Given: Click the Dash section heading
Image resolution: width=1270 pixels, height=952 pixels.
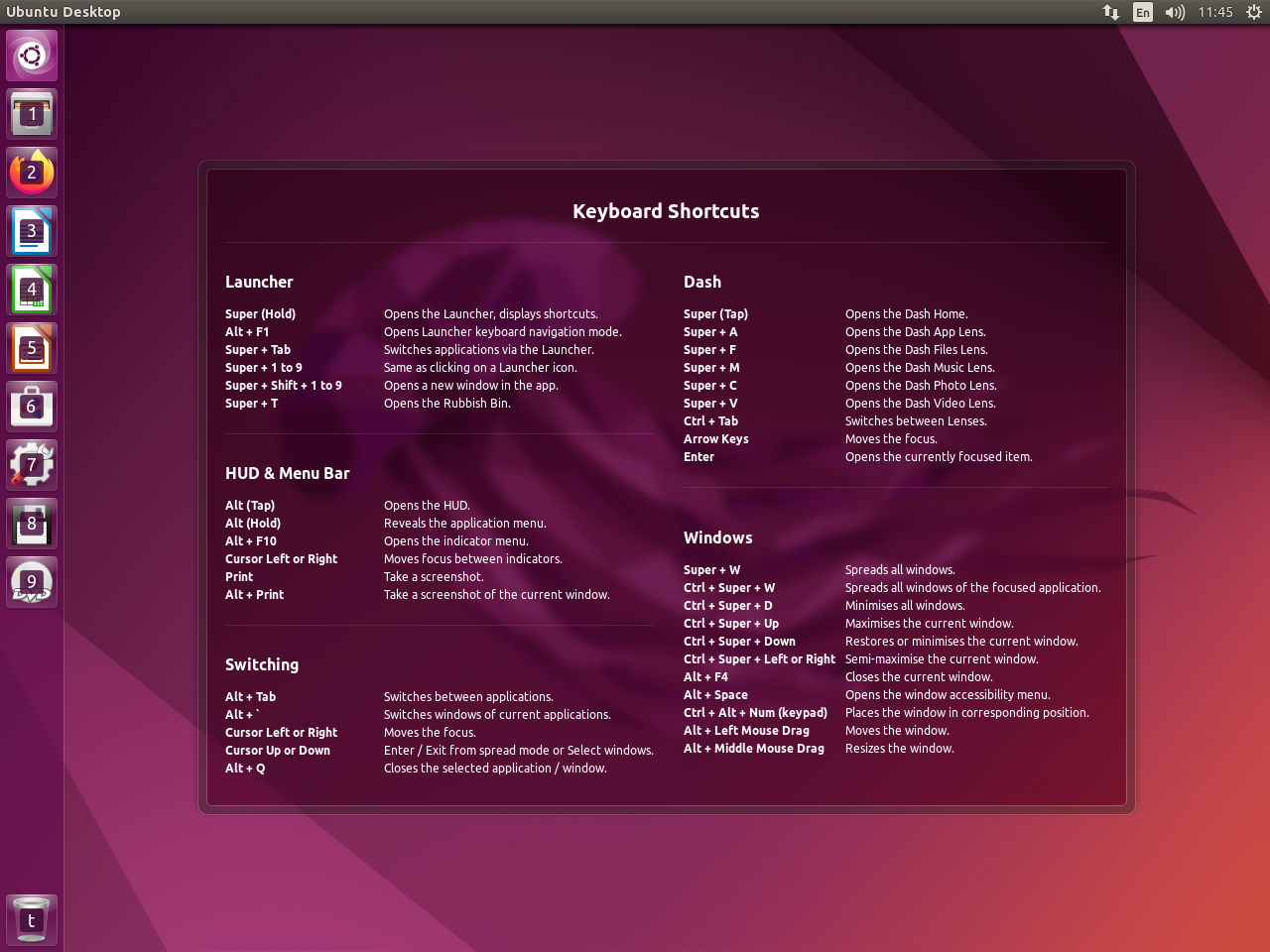Looking at the screenshot, I should (x=702, y=282).
